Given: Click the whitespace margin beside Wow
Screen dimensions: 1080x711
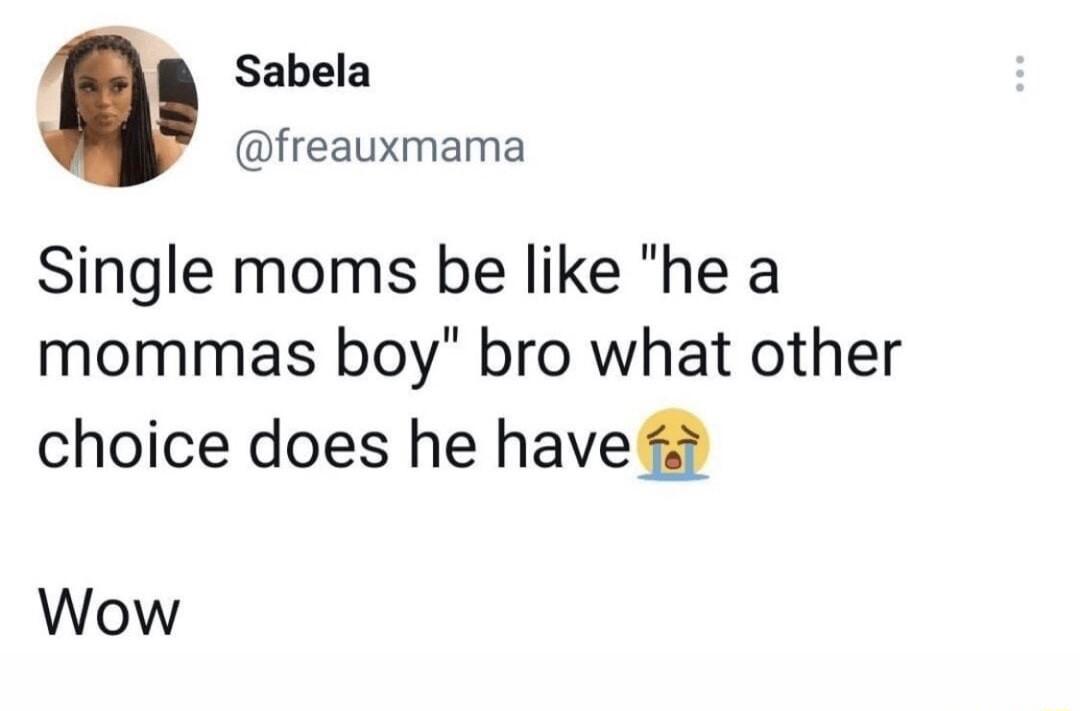Looking at the screenshot, I should pyautogui.click(x=600, y=613).
